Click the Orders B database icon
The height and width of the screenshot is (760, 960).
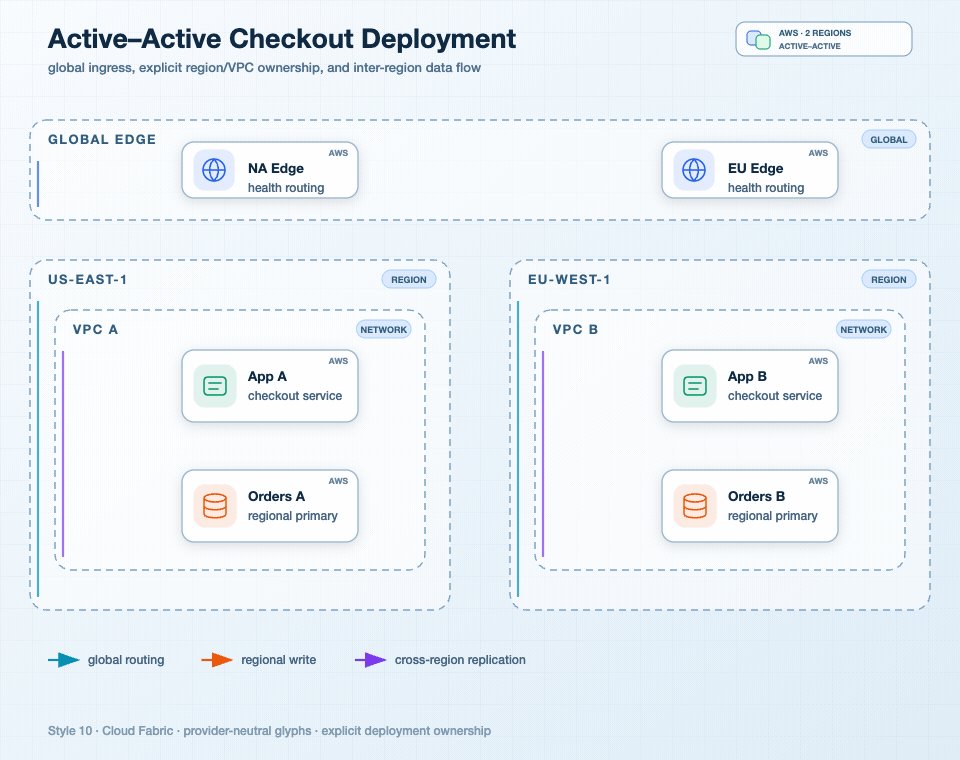coord(695,506)
